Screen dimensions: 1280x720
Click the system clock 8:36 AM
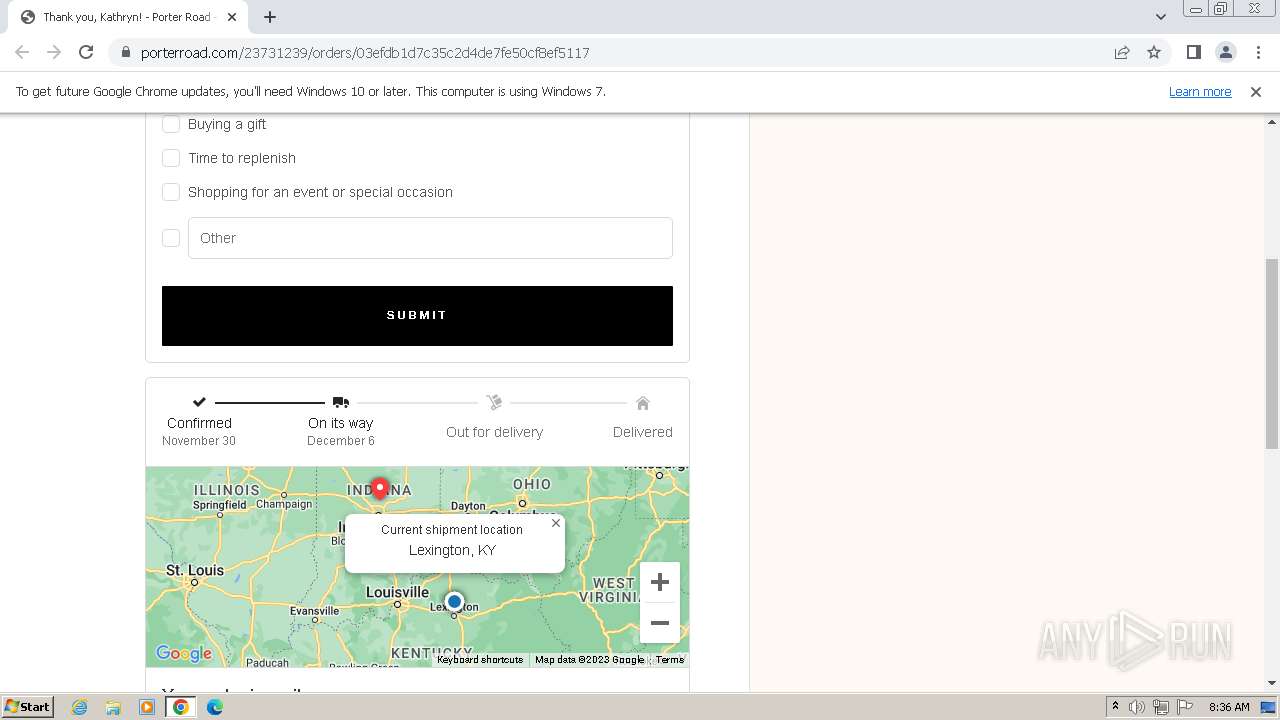(1229, 707)
